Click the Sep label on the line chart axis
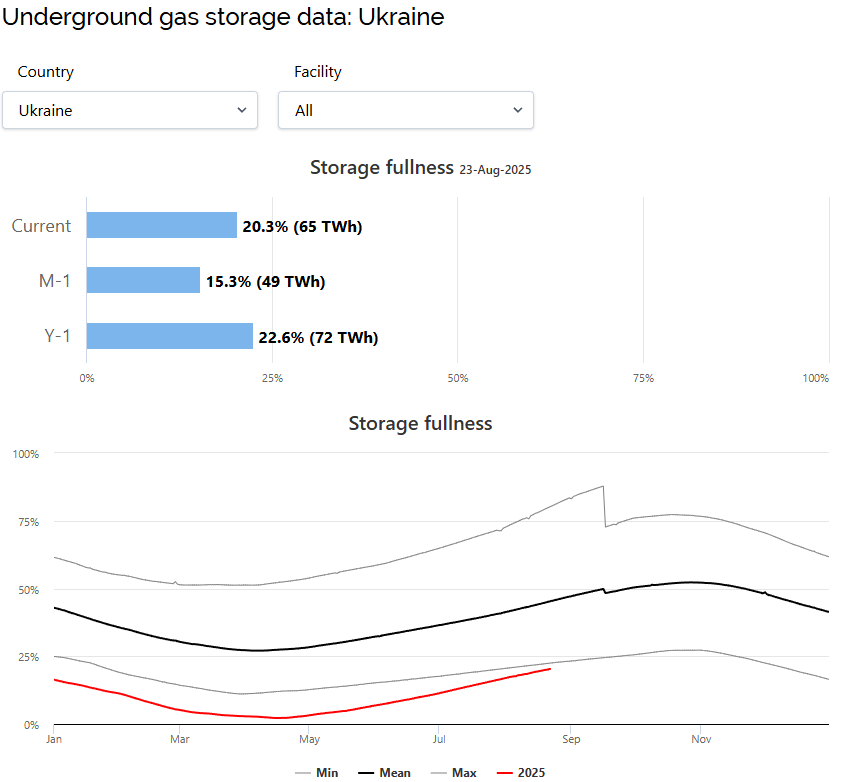Screen dimensions: 844x782 [569, 740]
